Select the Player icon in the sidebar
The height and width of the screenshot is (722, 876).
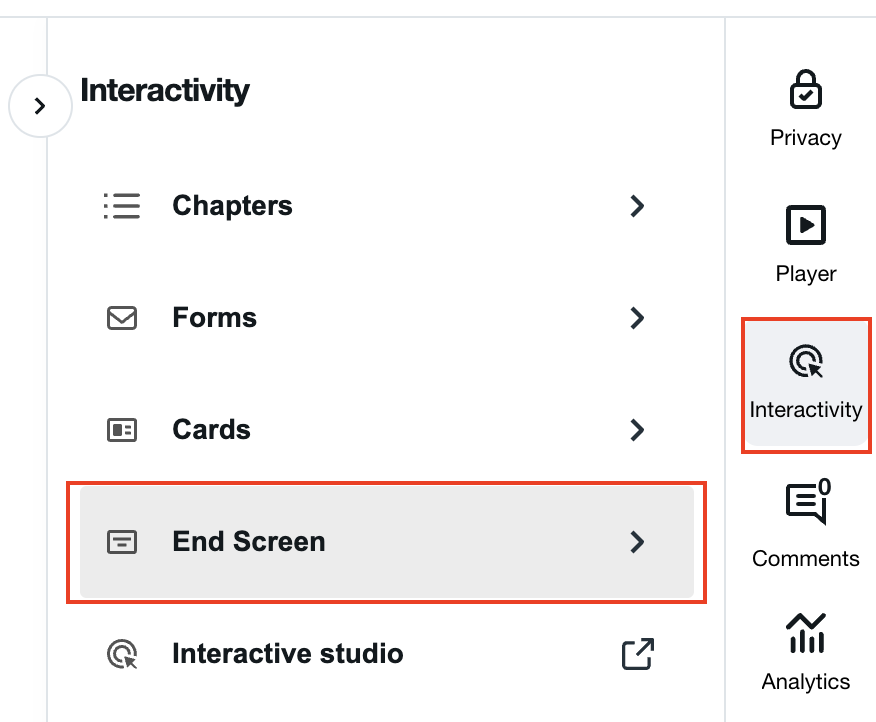[x=806, y=225]
